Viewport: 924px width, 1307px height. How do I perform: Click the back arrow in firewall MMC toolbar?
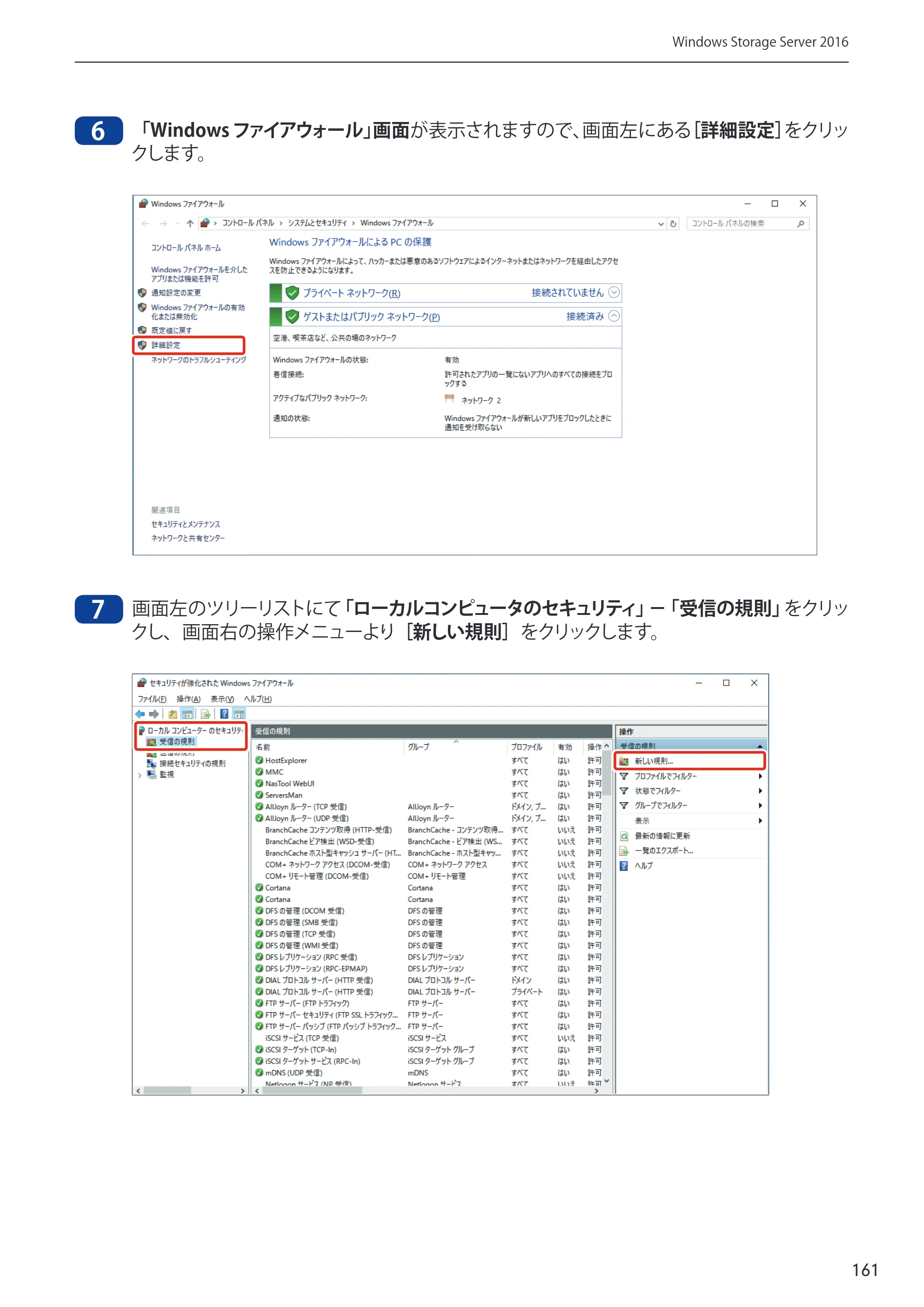(140, 714)
